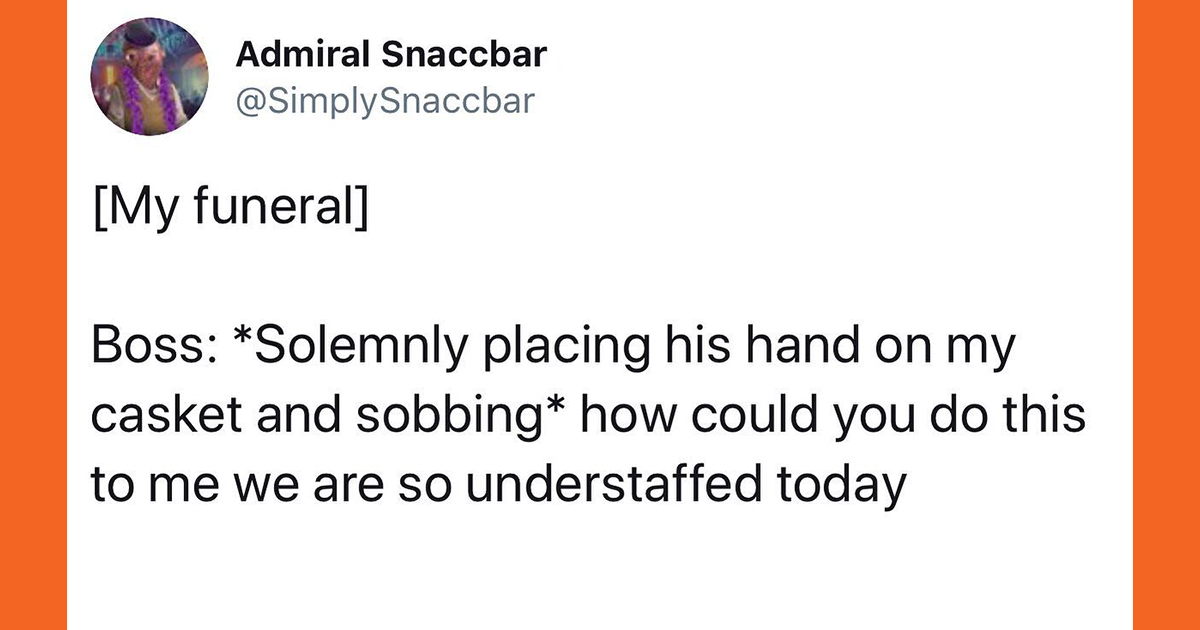
Task: Click the right orange border strip
Action: 1166,315
